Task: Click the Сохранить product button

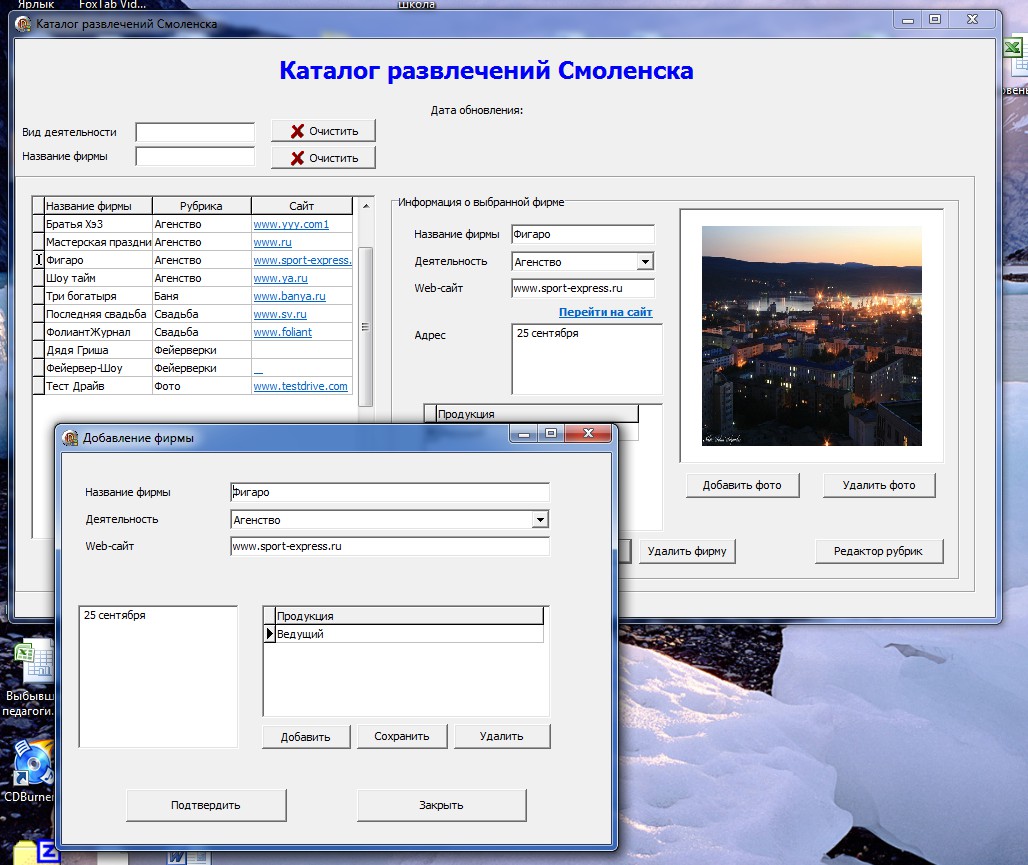Action: pos(402,736)
